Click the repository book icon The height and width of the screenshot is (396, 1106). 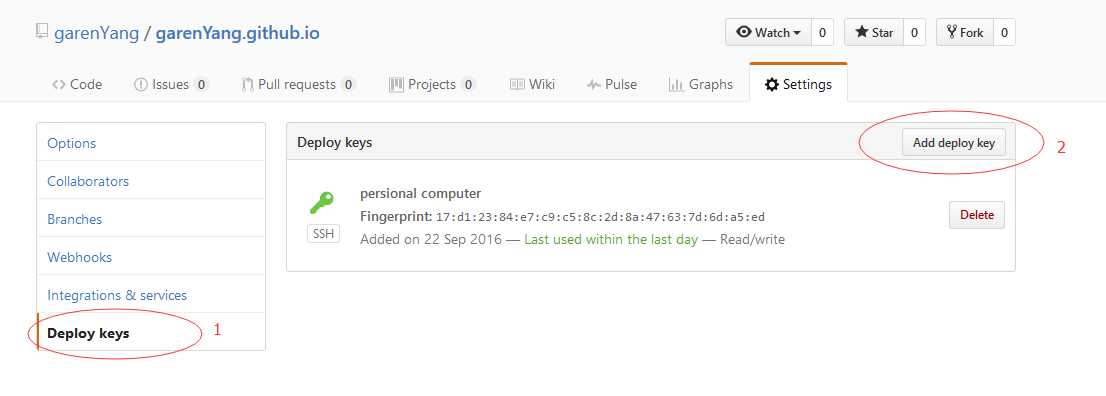pos(42,32)
